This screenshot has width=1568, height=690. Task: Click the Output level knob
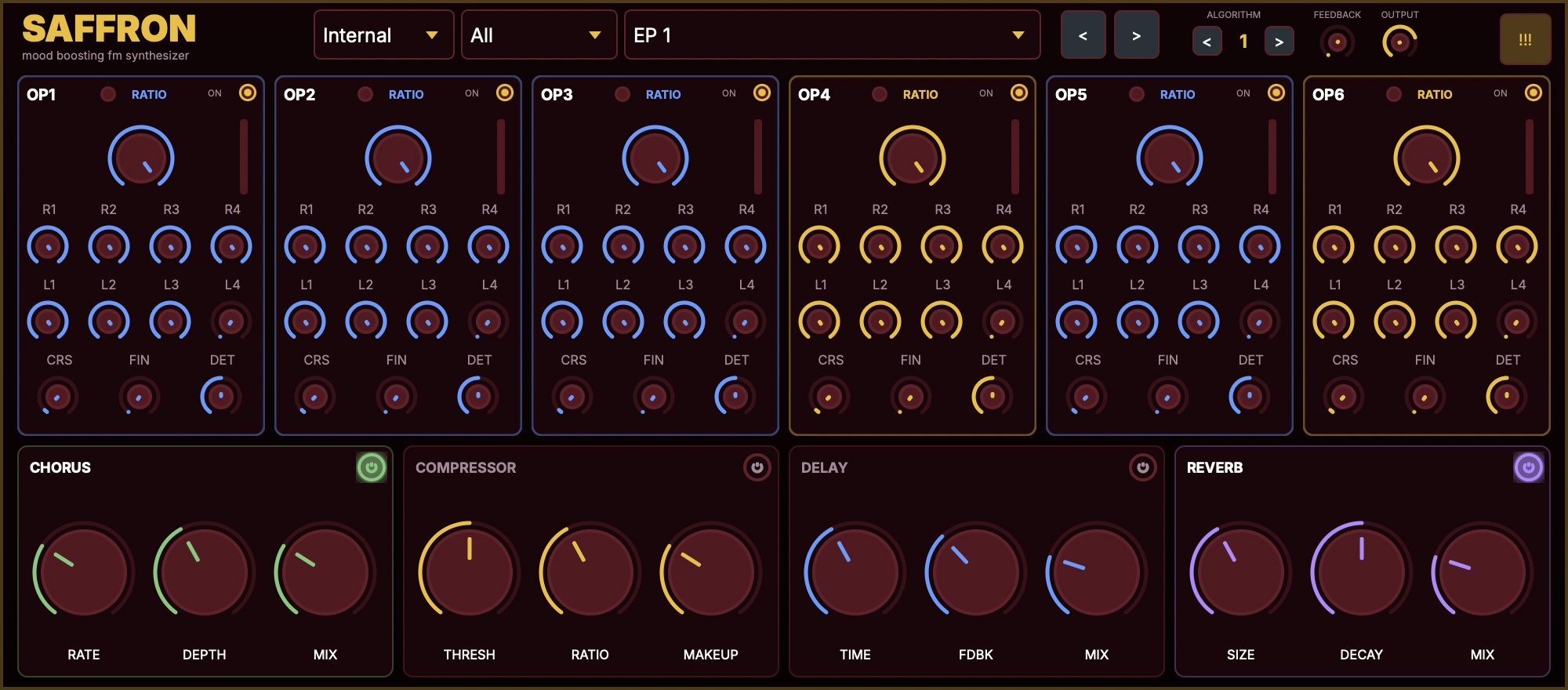pos(1399,42)
